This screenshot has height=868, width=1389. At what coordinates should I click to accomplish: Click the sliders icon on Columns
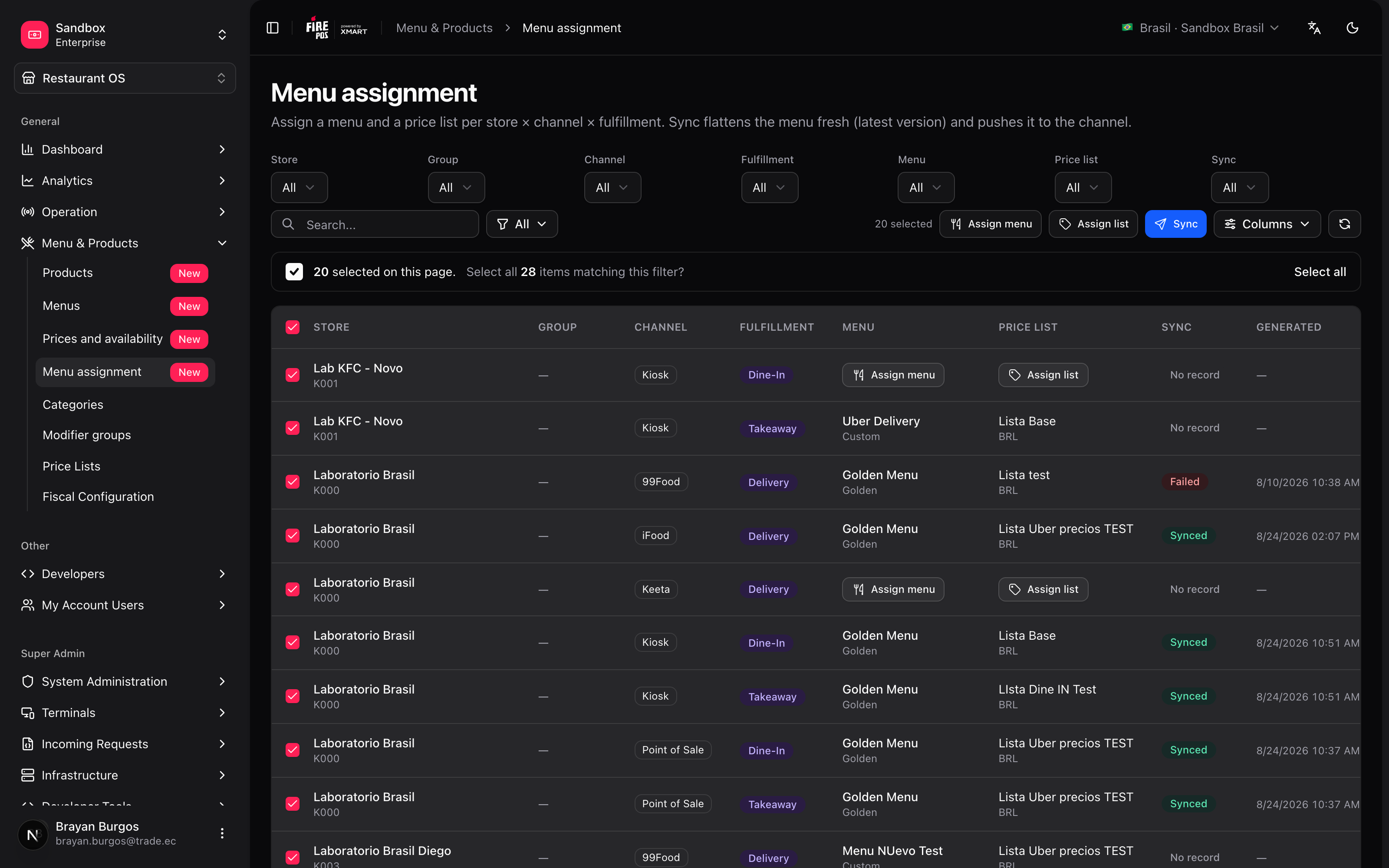[x=1230, y=224]
